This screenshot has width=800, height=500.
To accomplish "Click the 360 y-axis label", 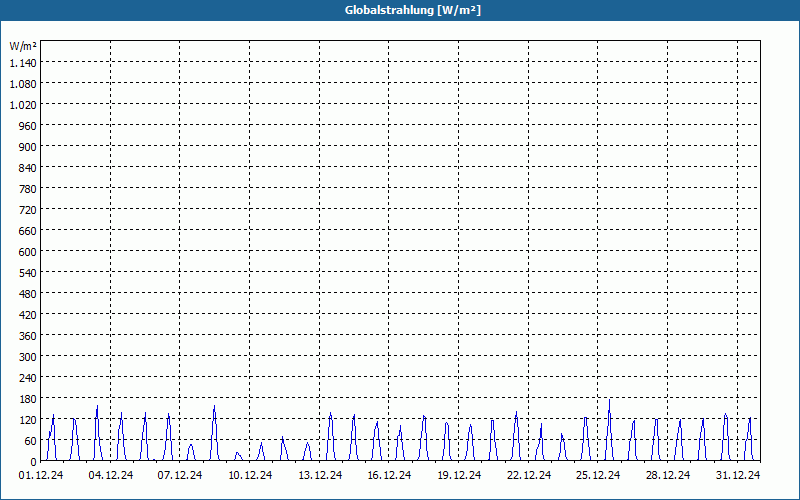I will click(x=28, y=336).
